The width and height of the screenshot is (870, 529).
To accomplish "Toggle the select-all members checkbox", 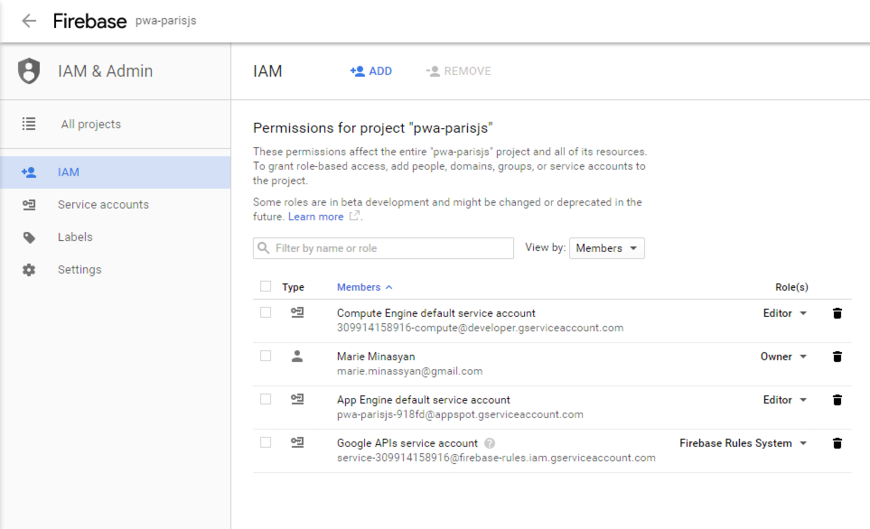I will tap(265, 287).
